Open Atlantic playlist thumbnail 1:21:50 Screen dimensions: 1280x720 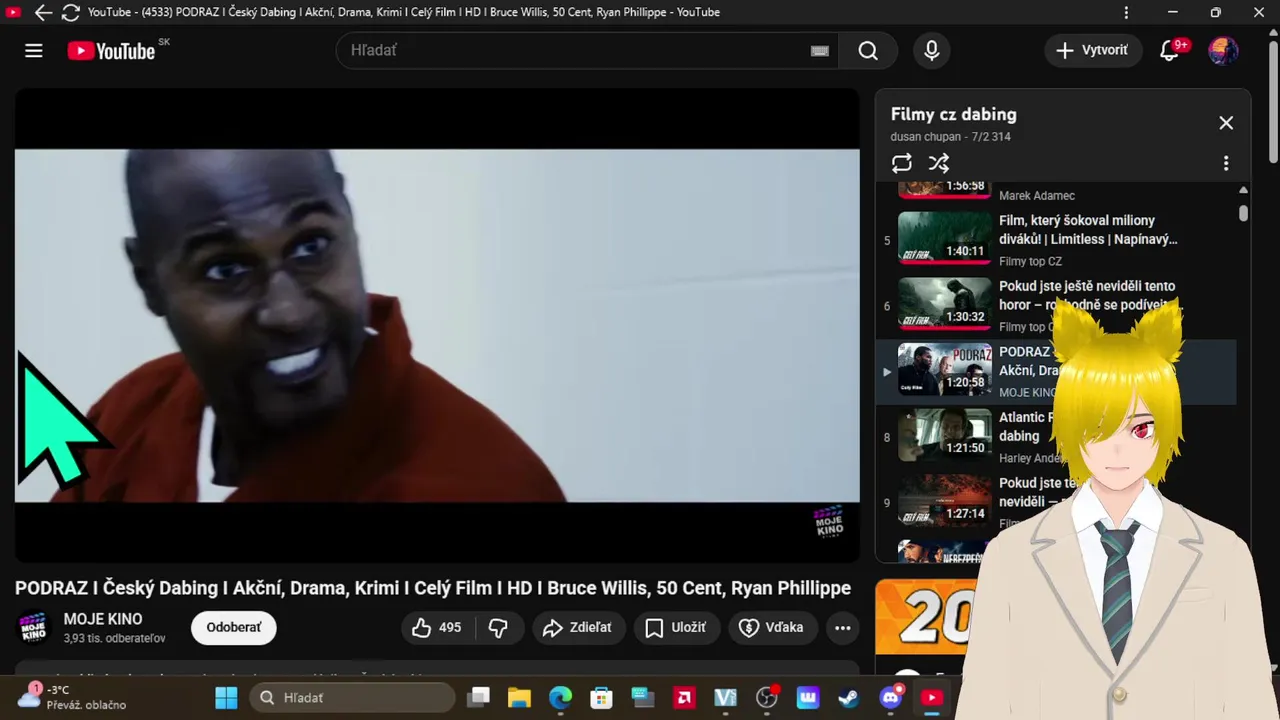(x=944, y=435)
